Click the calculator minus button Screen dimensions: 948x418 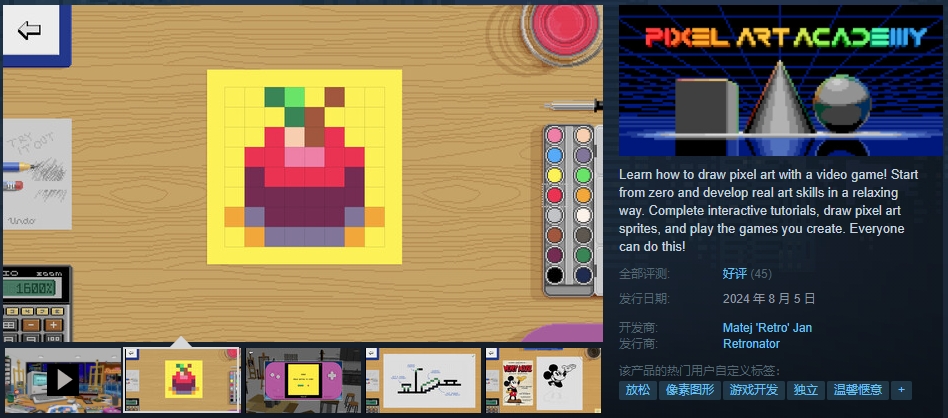30,325
